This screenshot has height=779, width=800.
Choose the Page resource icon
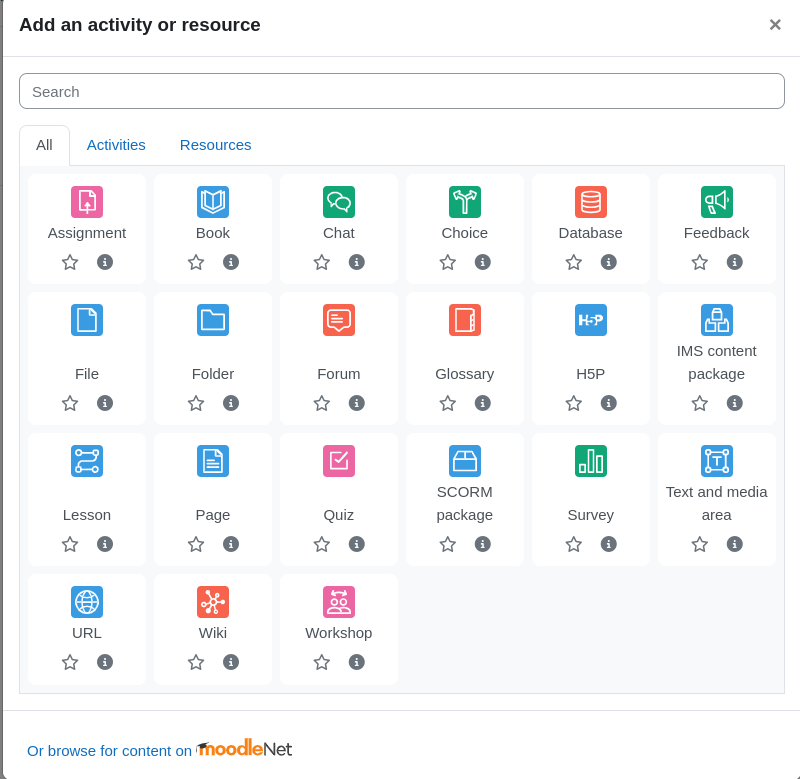[213, 461]
